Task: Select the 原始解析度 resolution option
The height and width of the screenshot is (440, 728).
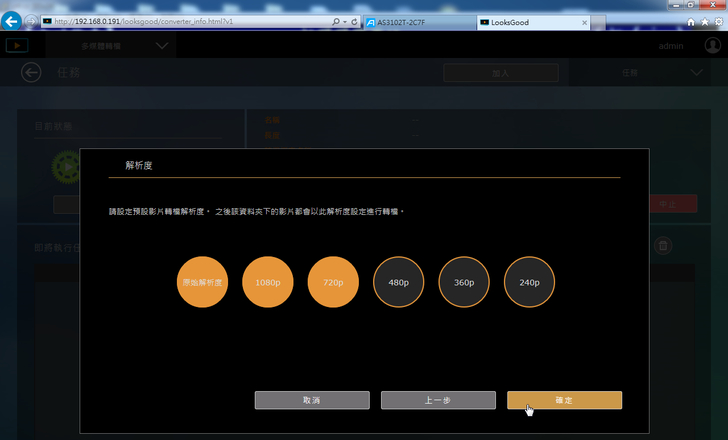Action: (x=202, y=282)
